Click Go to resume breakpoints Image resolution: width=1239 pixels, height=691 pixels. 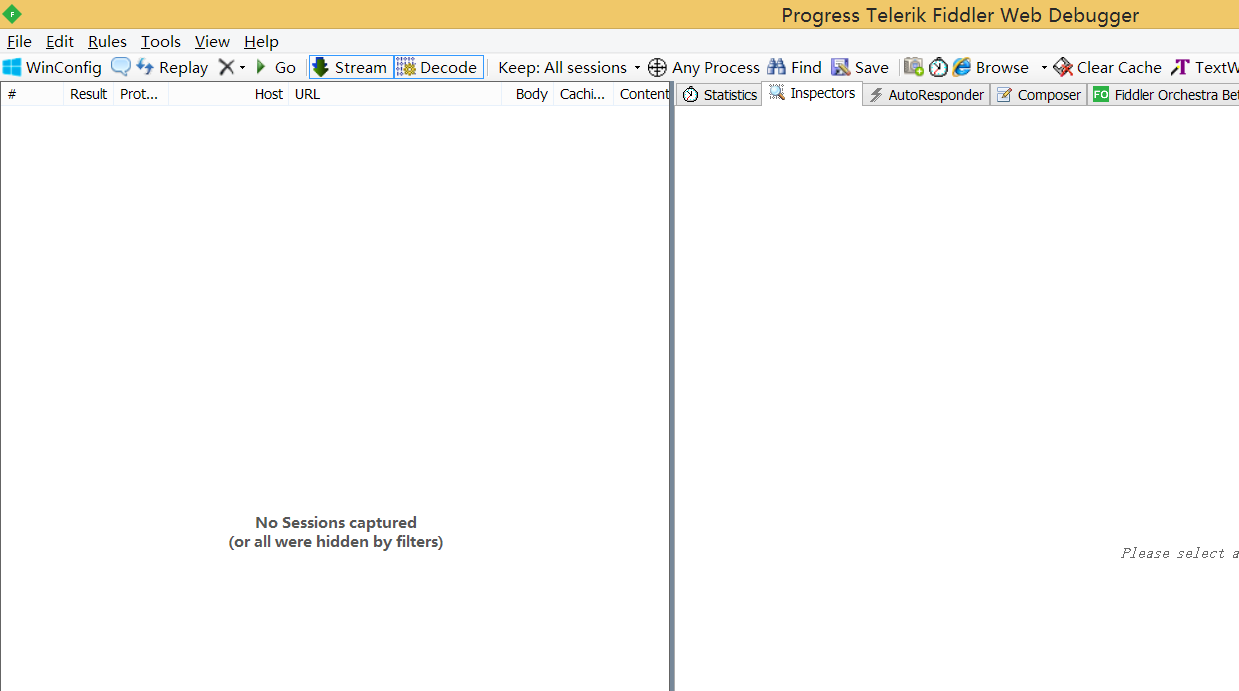(x=275, y=67)
